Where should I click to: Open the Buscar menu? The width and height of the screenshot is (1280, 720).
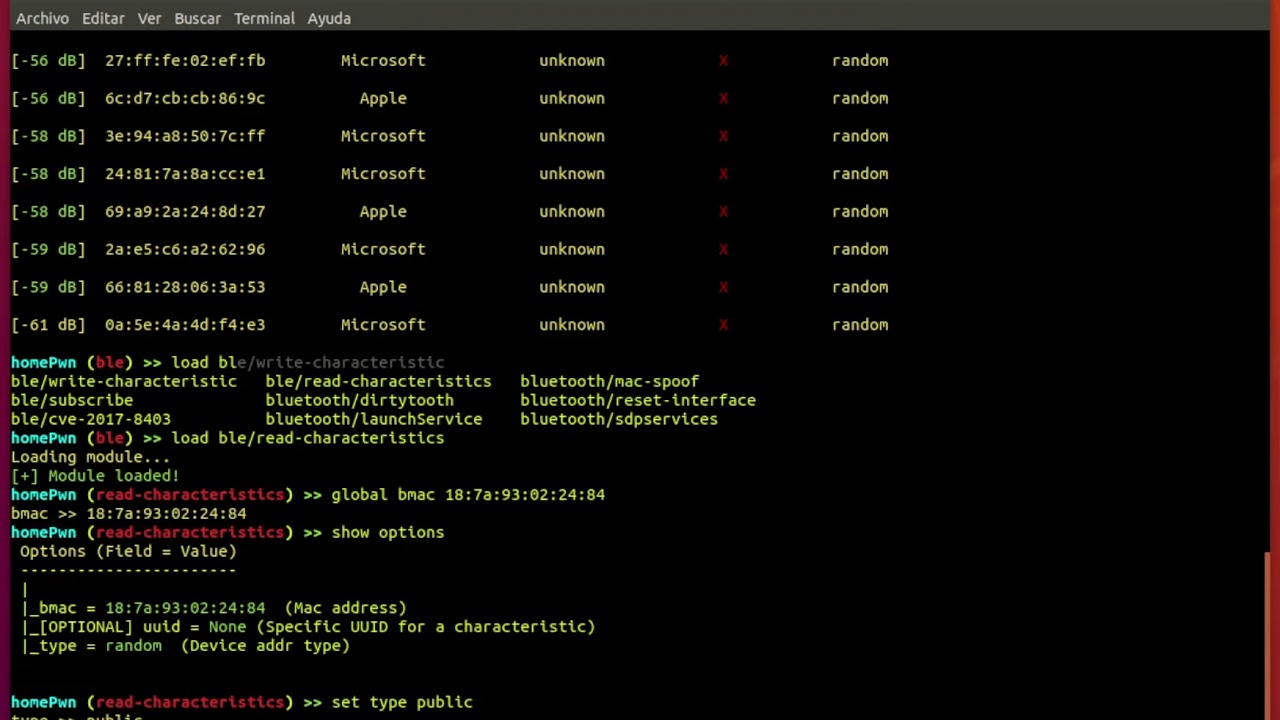click(197, 18)
